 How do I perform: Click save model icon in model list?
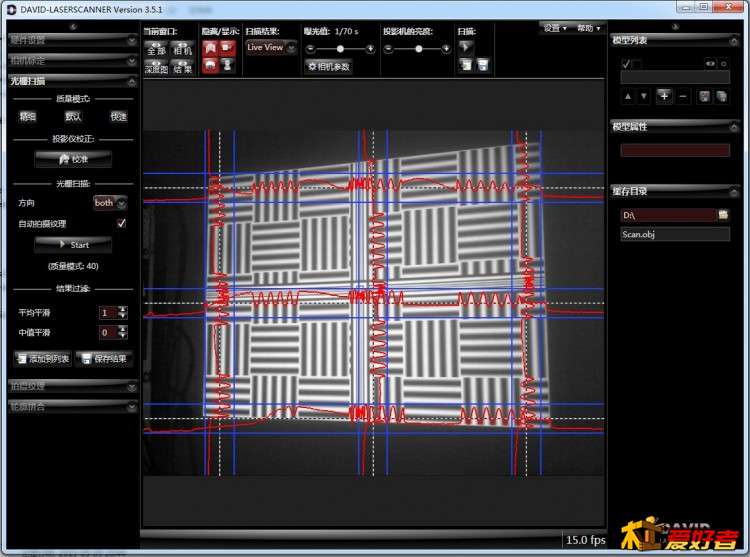(704, 97)
